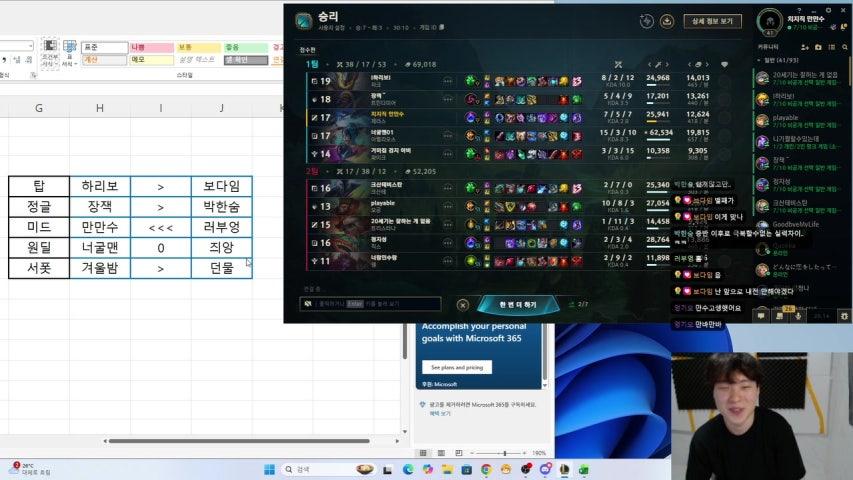Viewport: 853px width, 480px height.
Task: Open Microsoft Store from the taskbar
Action: point(467,469)
